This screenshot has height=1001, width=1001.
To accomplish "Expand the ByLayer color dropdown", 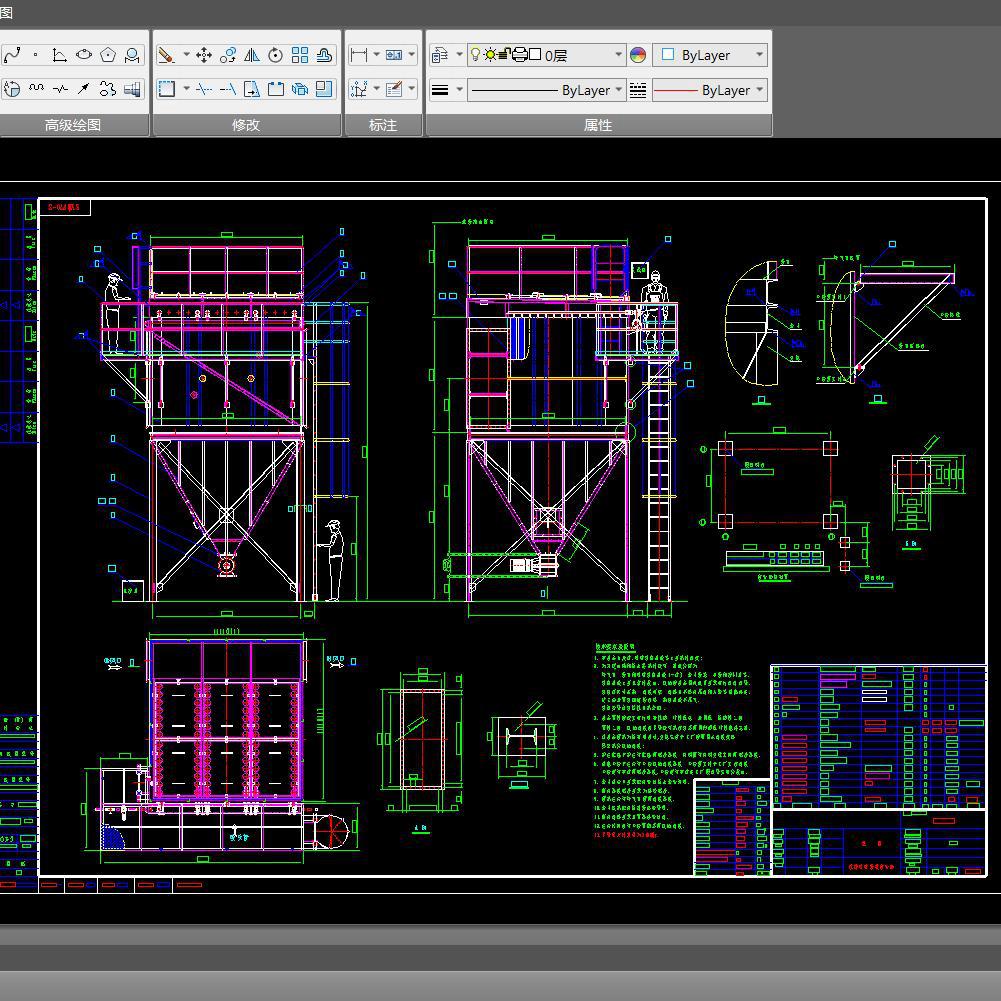I will coord(759,55).
